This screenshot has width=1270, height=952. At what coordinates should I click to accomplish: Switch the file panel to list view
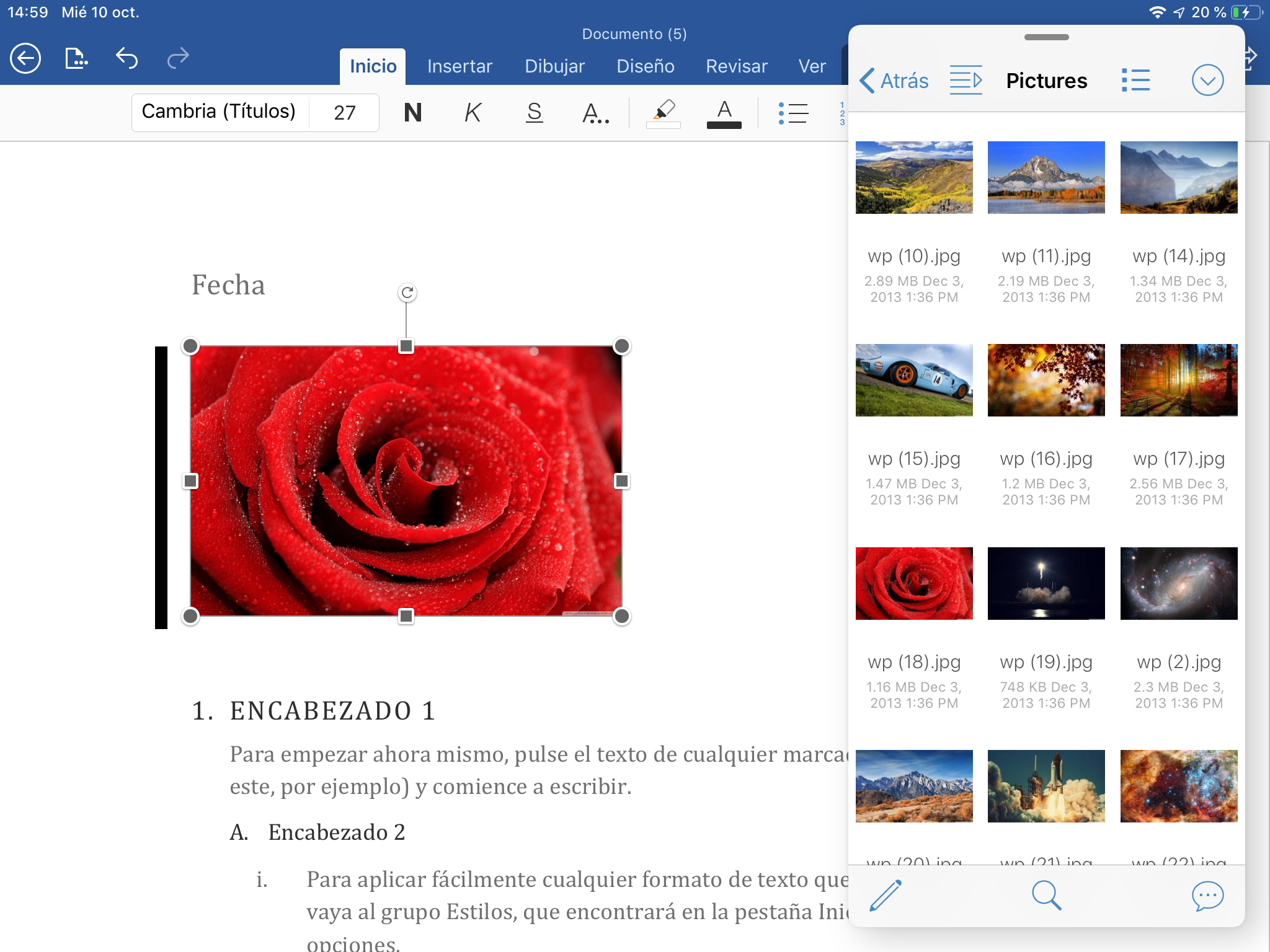click(1135, 81)
